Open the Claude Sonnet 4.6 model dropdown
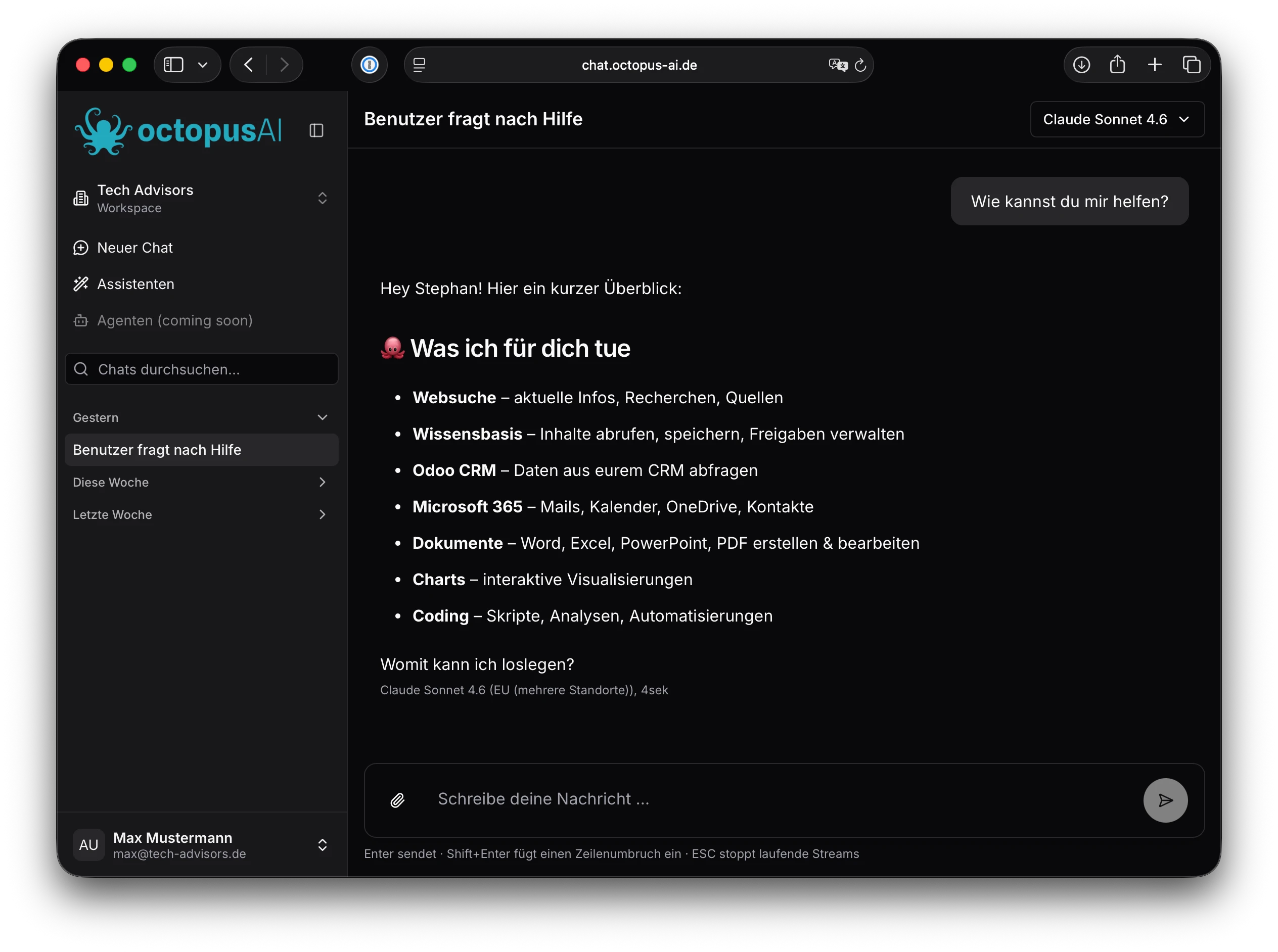 click(x=1116, y=119)
